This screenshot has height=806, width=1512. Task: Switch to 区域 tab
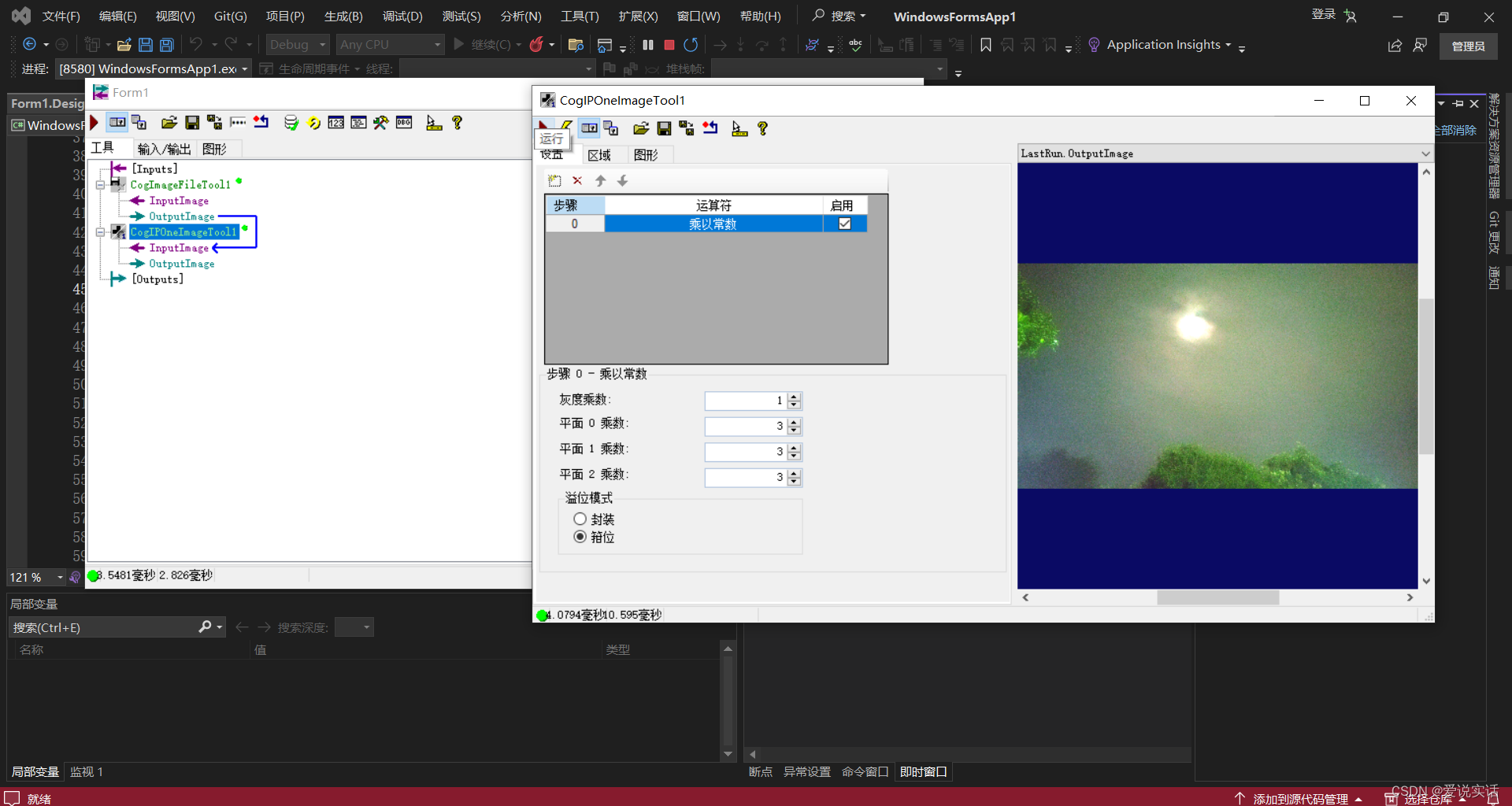[x=599, y=155]
